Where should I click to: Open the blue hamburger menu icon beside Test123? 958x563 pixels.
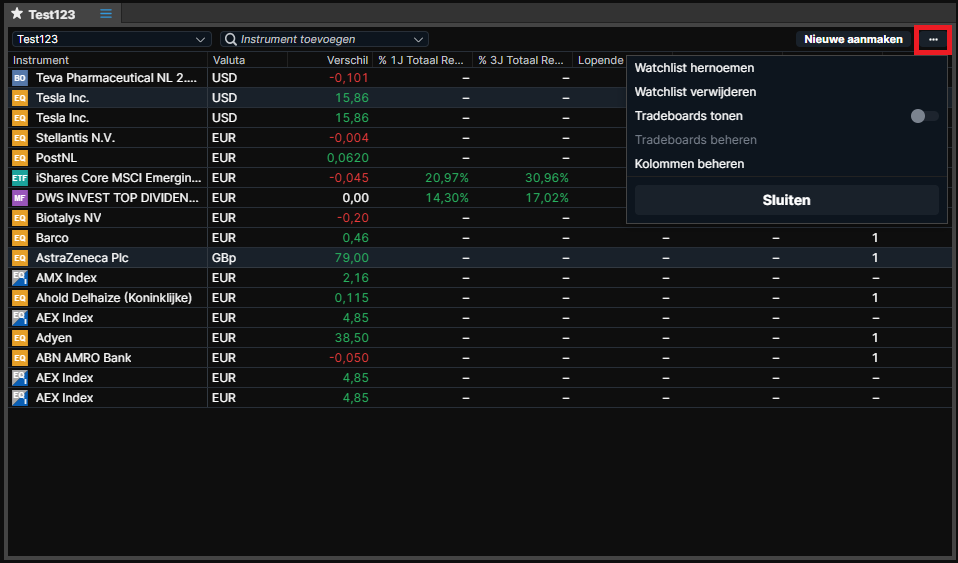pos(106,13)
